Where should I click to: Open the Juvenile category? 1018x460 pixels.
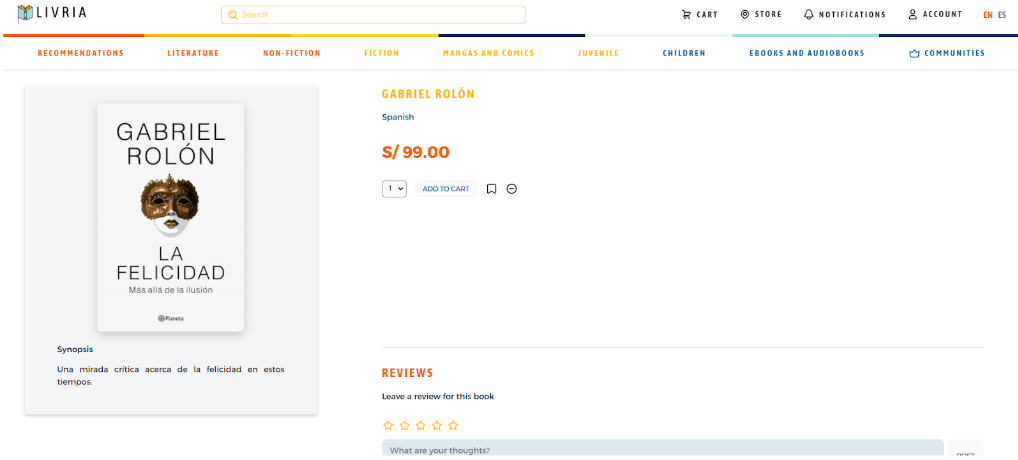click(x=598, y=53)
